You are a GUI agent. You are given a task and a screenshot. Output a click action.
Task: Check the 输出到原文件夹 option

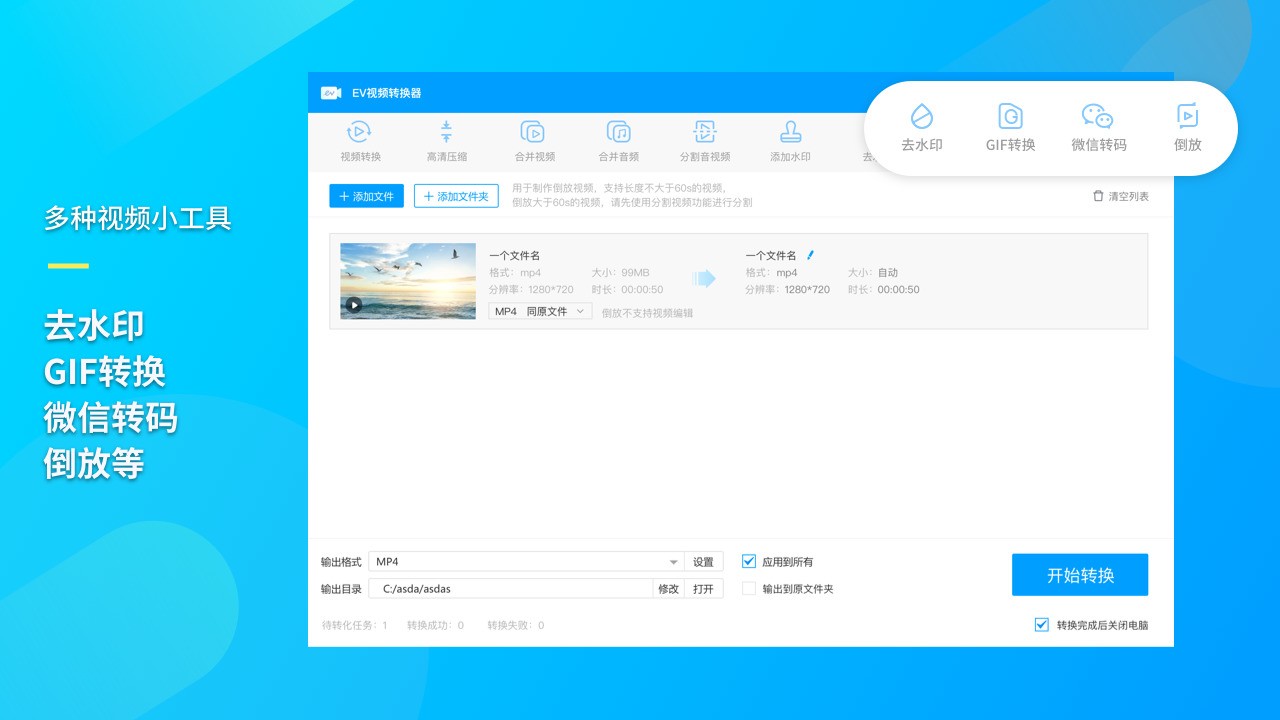tap(748, 588)
